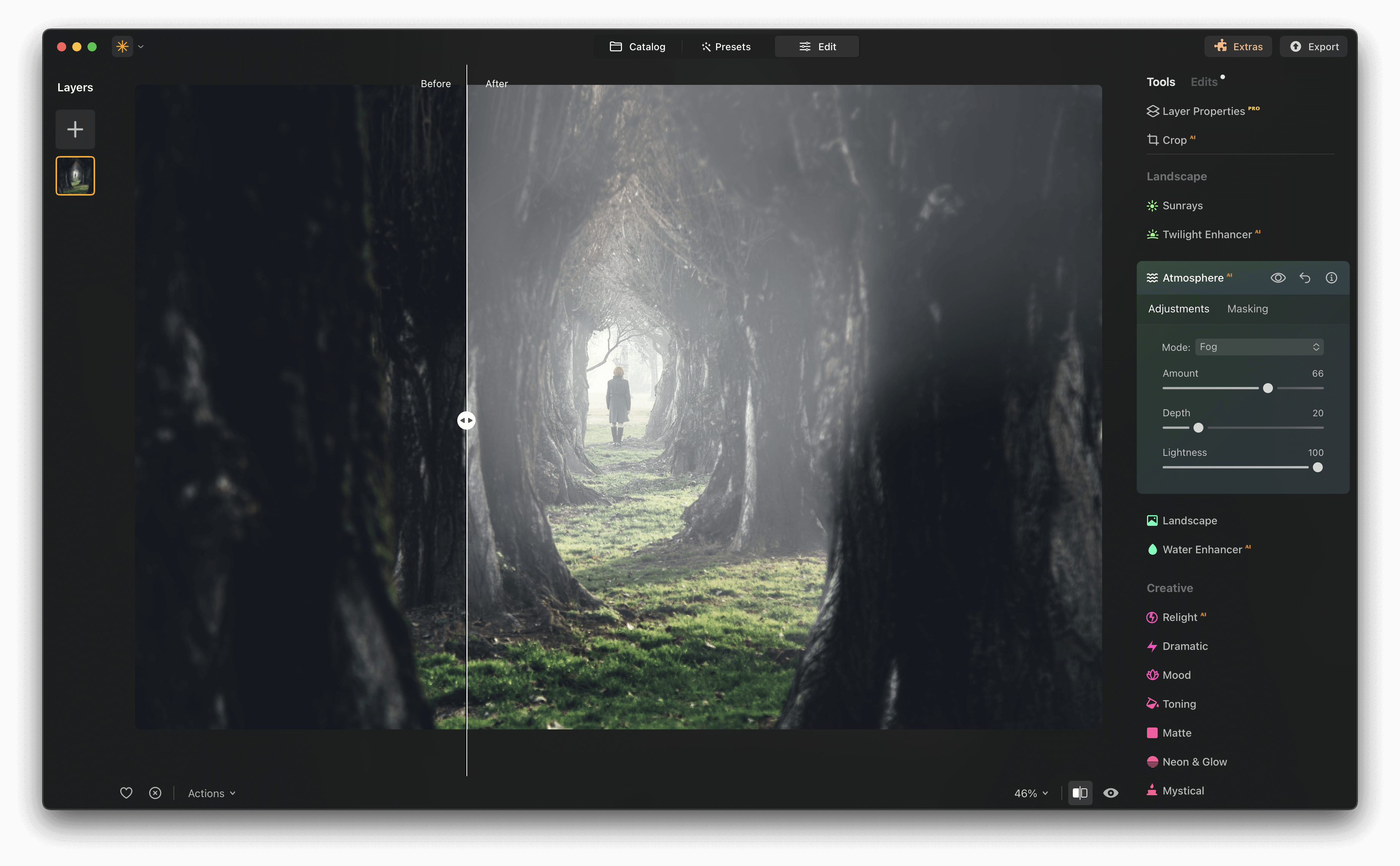Open the Fog mode dropdown
This screenshot has height=866, width=1400.
1259,347
